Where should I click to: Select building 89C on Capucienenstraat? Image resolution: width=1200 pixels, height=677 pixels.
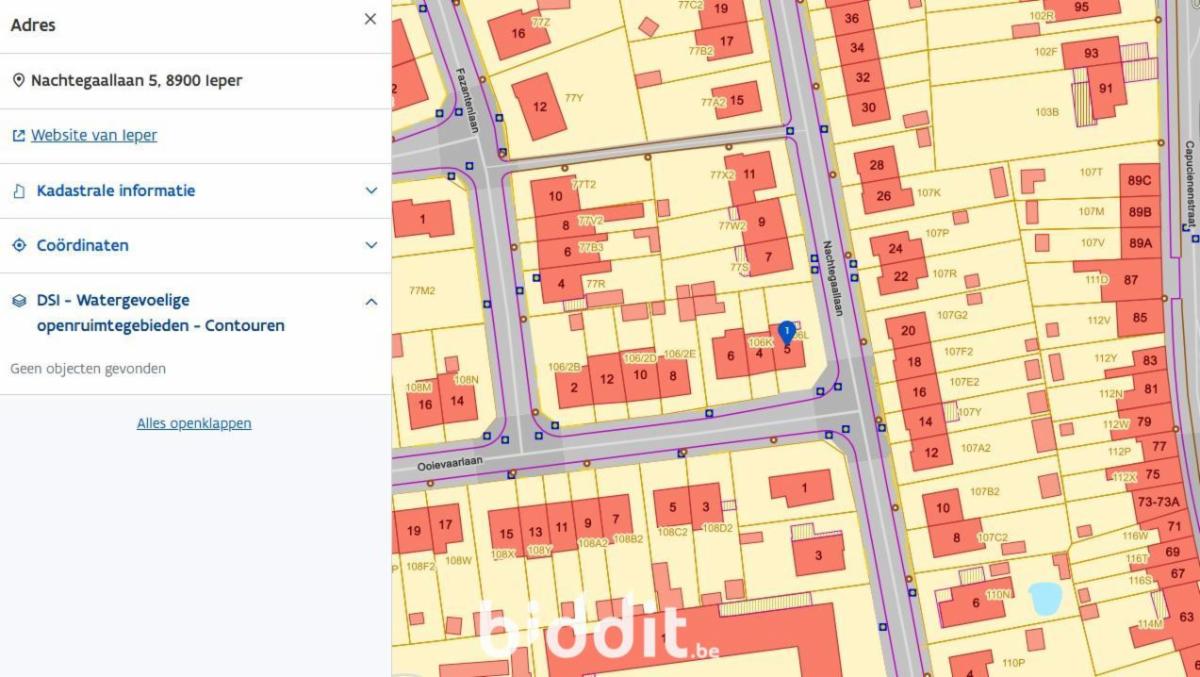tap(1139, 181)
